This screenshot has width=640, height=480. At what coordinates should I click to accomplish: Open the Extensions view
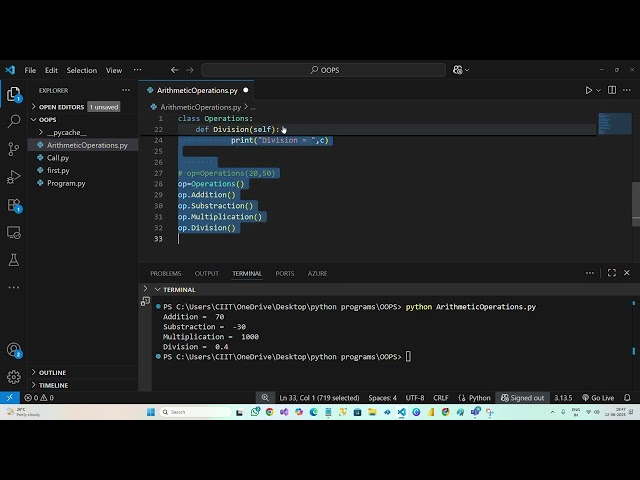(x=13, y=204)
